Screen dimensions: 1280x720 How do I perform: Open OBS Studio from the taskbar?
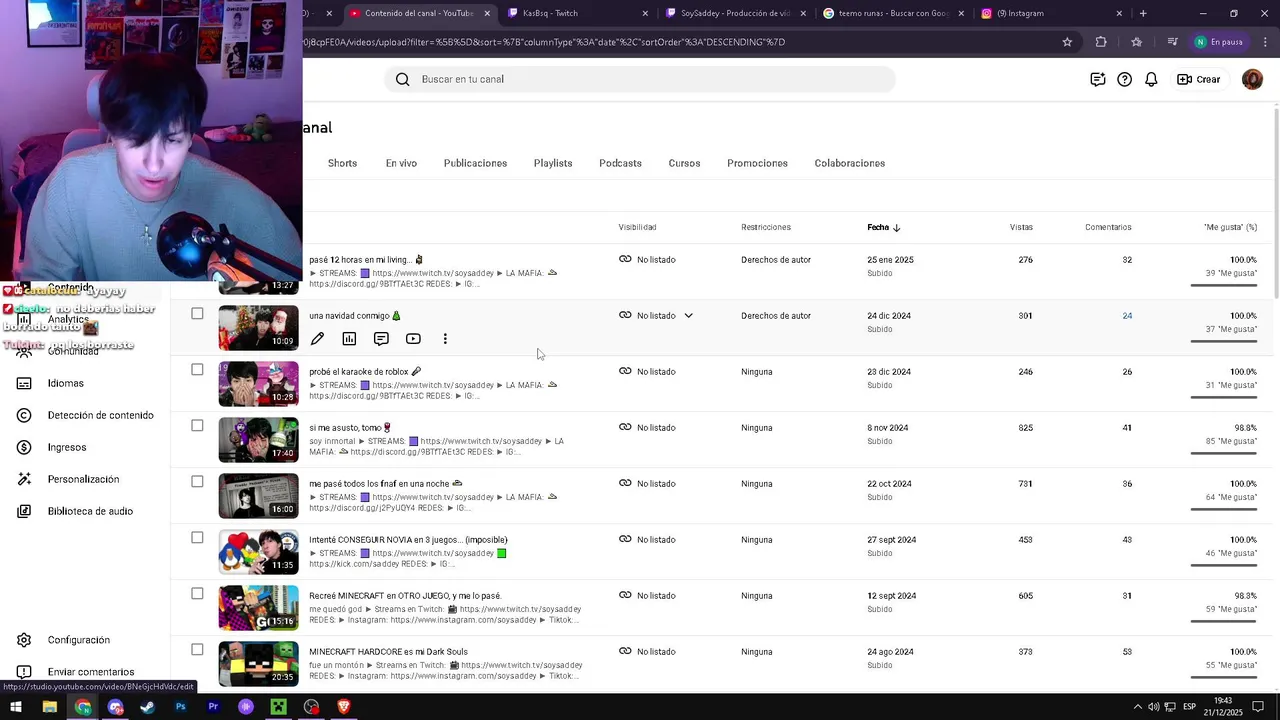[311, 707]
